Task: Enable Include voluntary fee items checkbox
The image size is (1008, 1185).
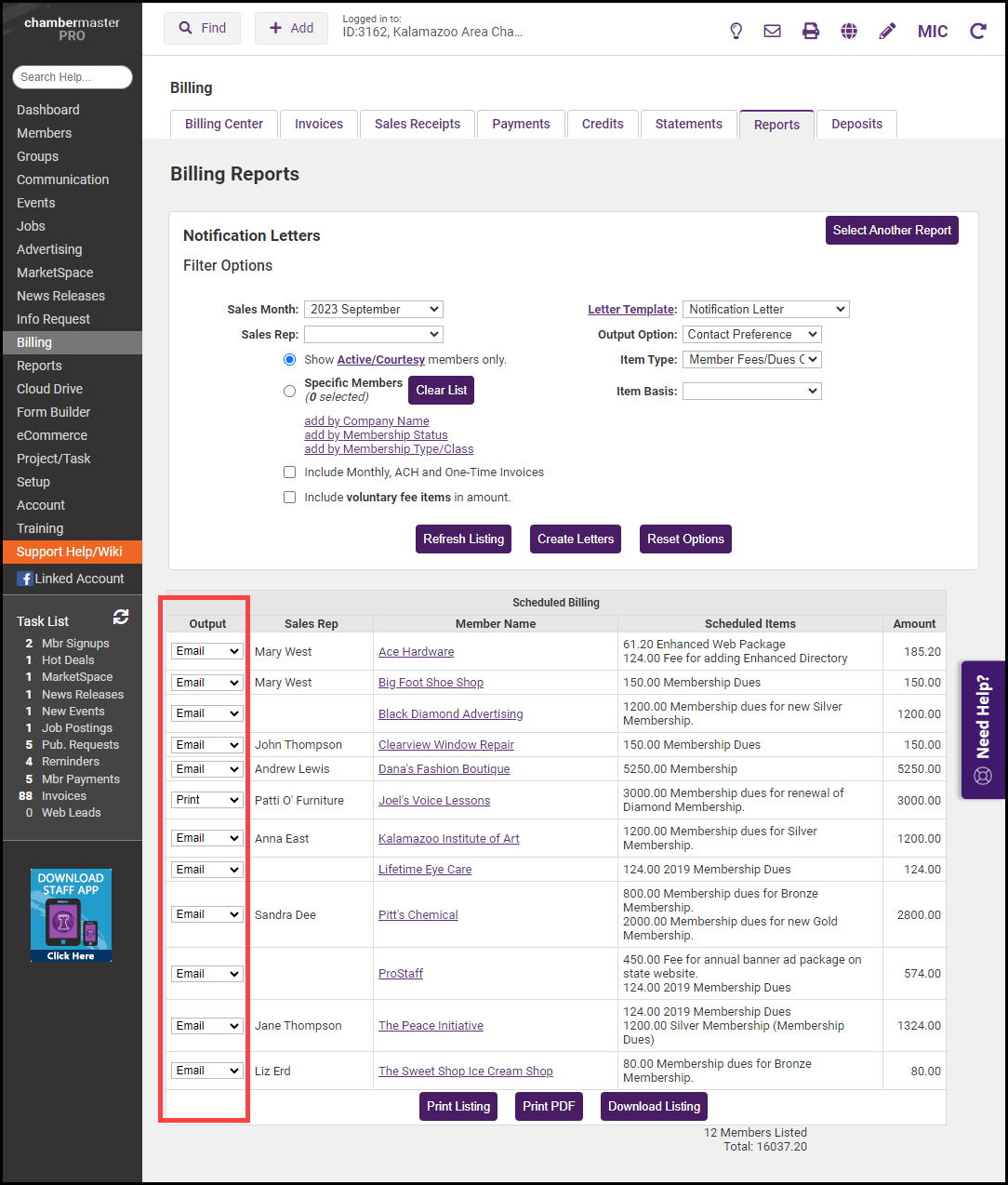Action: pyautogui.click(x=290, y=498)
